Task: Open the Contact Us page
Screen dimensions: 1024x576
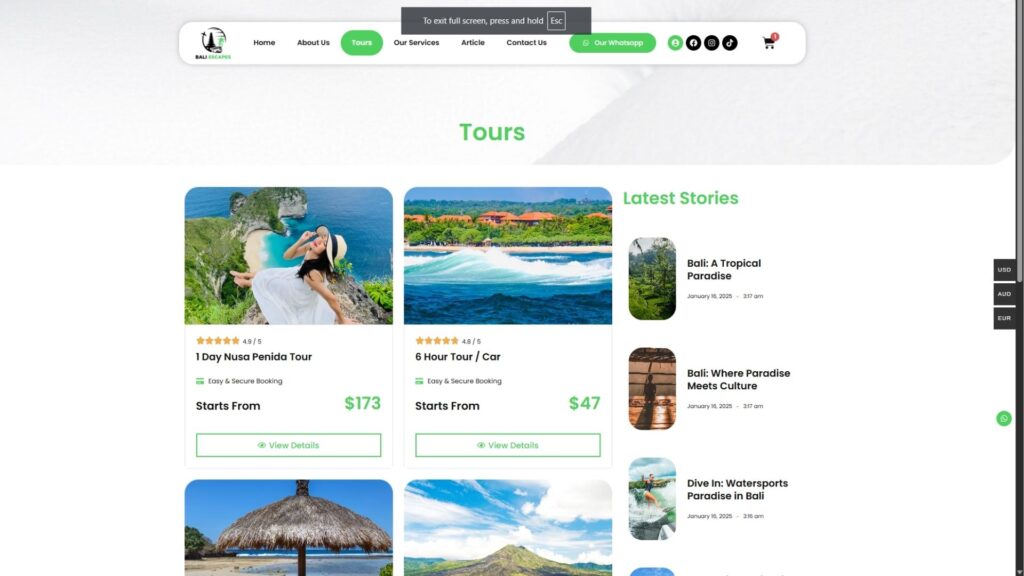Action: point(526,43)
